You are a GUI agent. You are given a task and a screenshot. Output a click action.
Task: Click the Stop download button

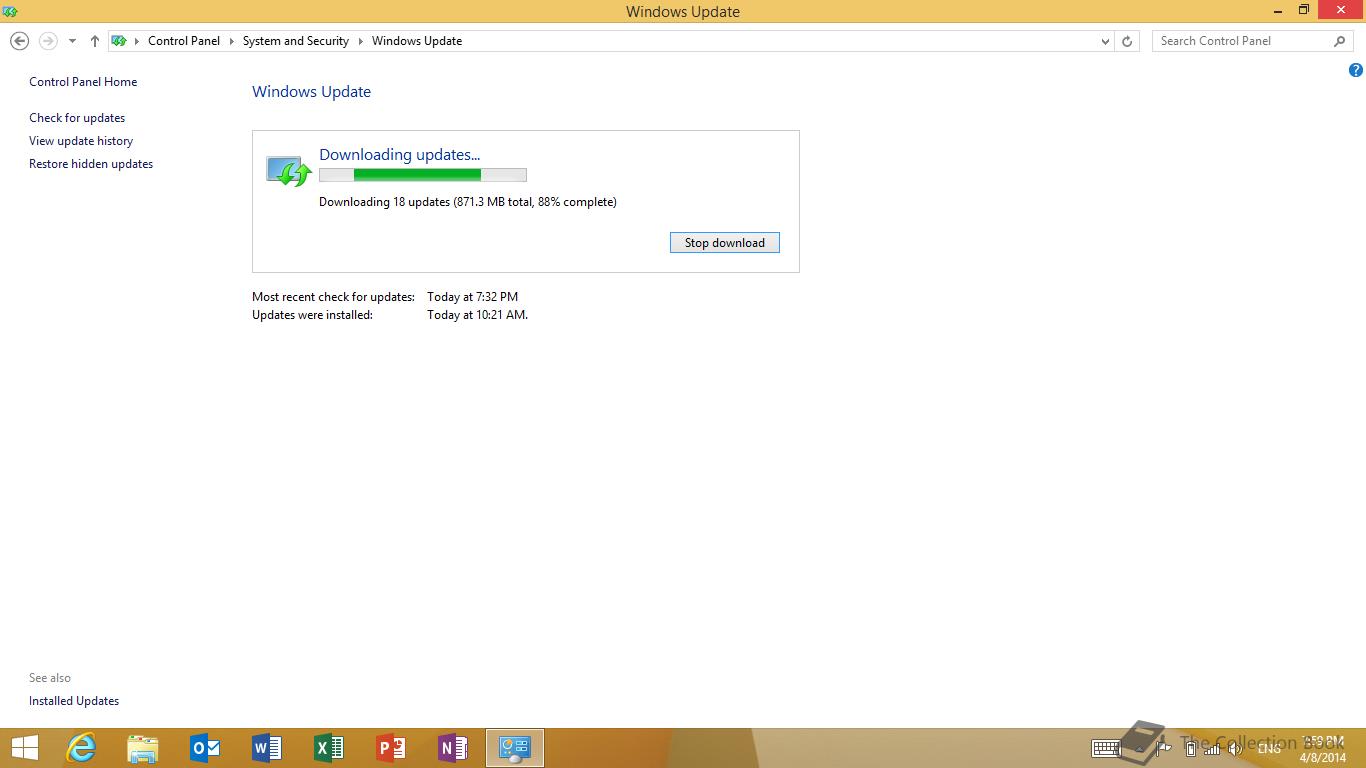[725, 243]
